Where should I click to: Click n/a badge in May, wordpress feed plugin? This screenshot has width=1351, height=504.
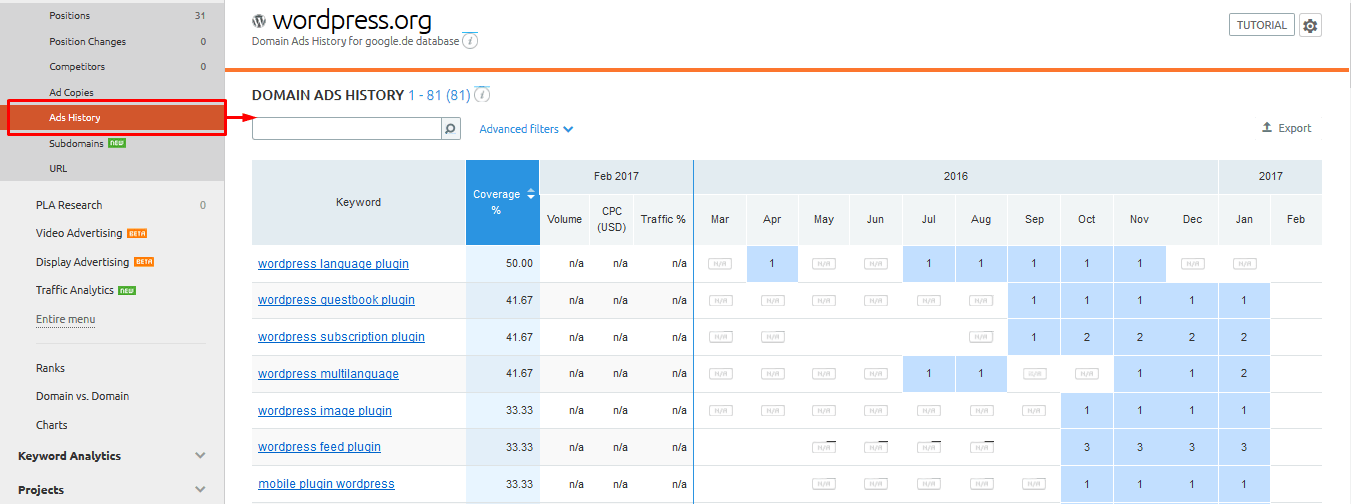pyautogui.click(x=824, y=447)
